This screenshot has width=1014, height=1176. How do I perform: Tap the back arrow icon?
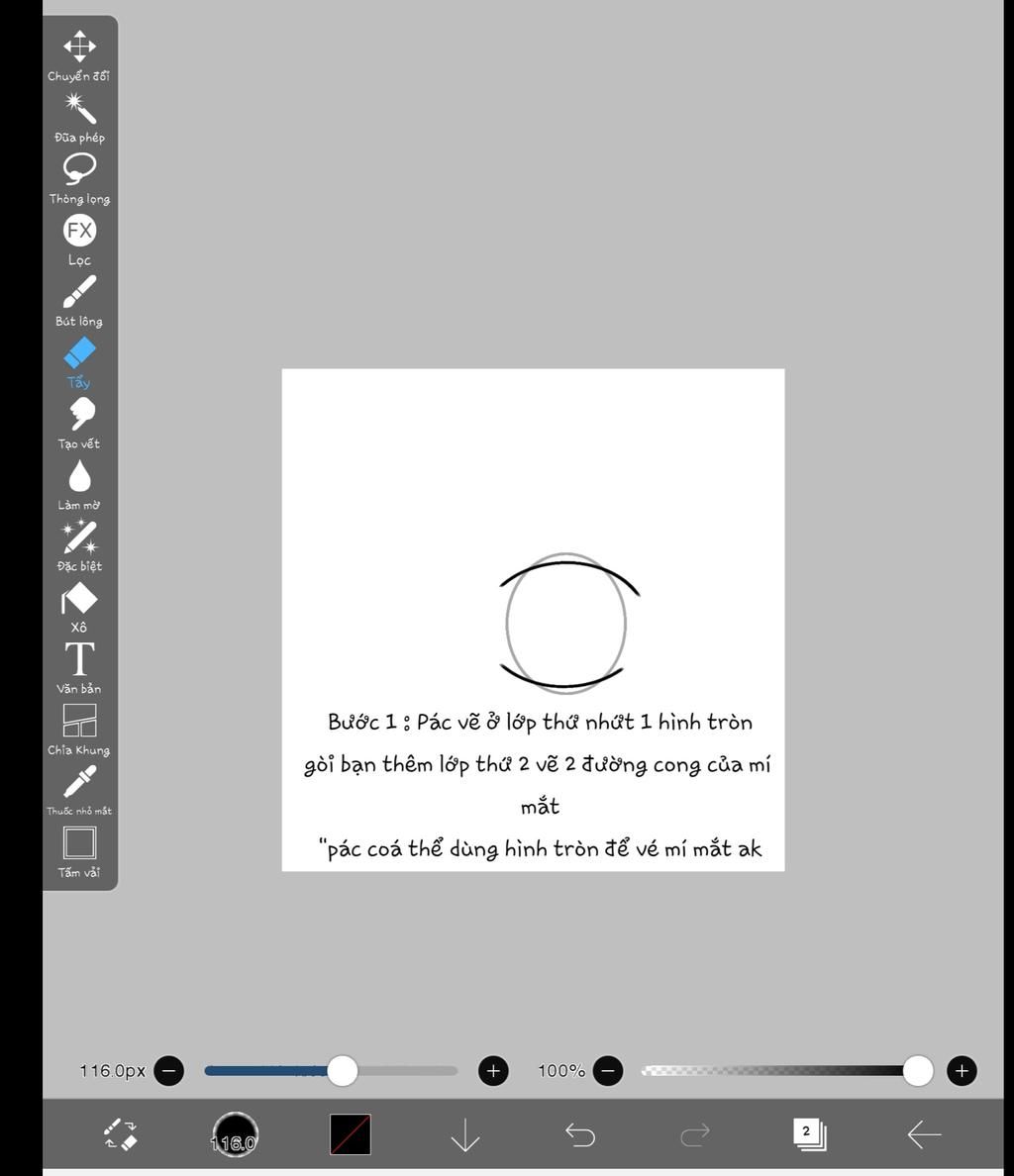coord(924,1134)
